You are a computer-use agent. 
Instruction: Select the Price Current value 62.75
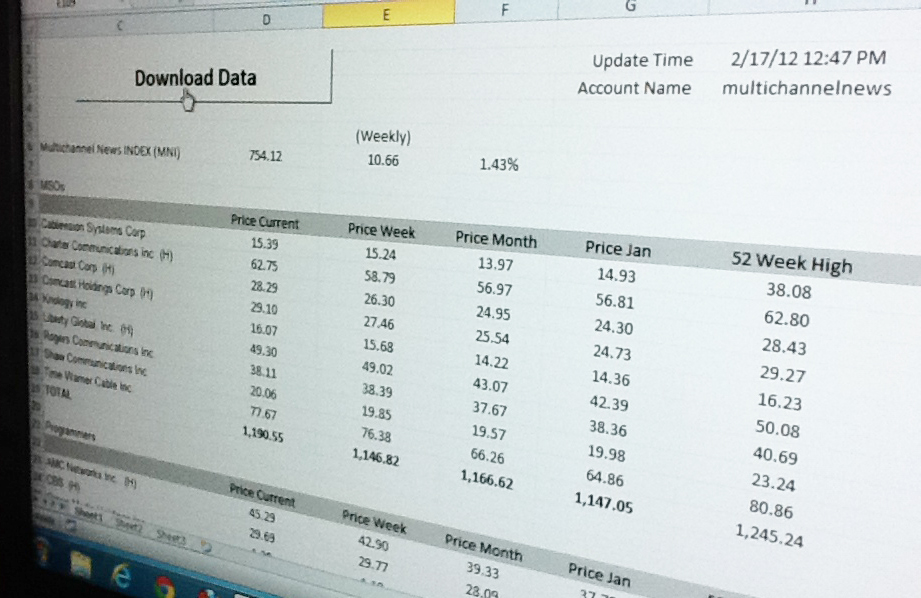point(264,265)
